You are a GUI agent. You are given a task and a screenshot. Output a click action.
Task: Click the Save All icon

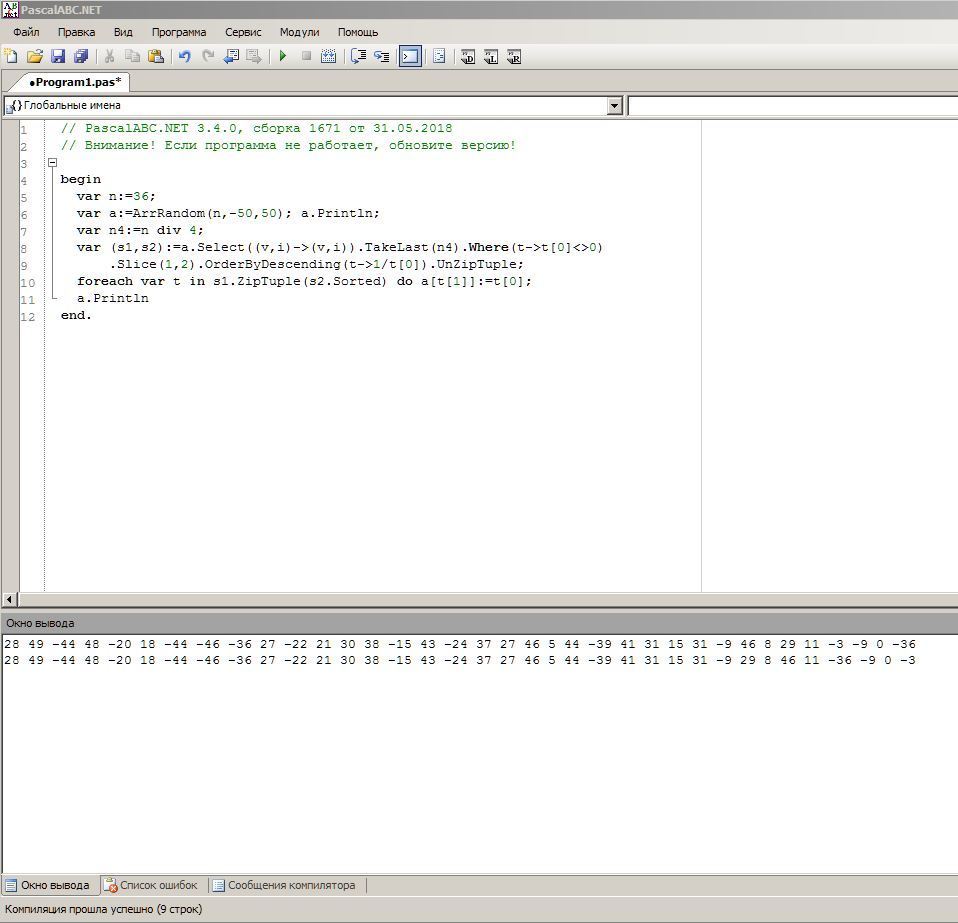coord(82,57)
